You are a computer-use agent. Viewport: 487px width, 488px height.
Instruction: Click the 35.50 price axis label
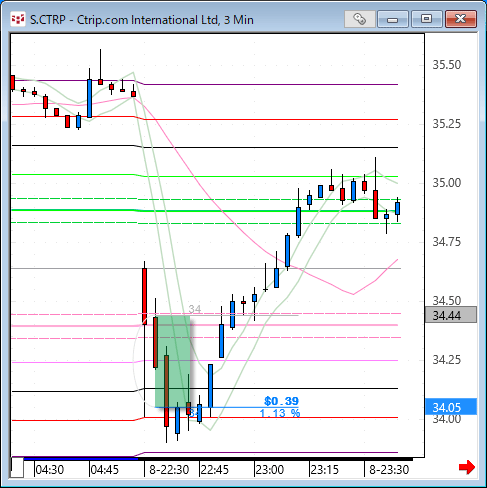click(447, 65)
